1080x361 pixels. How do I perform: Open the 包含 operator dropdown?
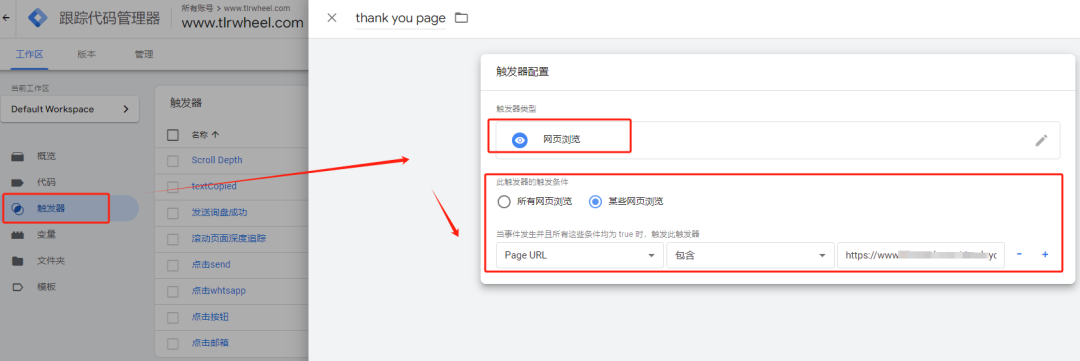[x=750, y=255]
